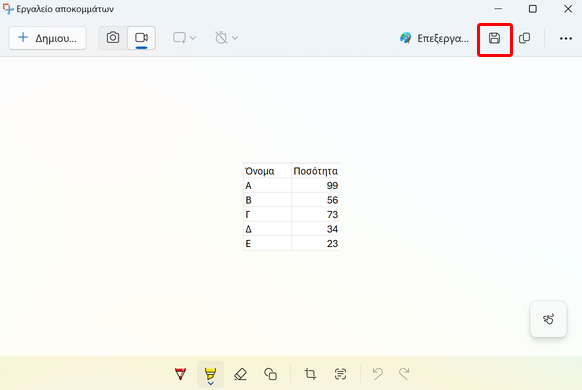Click the Δημιουργία (New) snip button

[x=48, y=38]
